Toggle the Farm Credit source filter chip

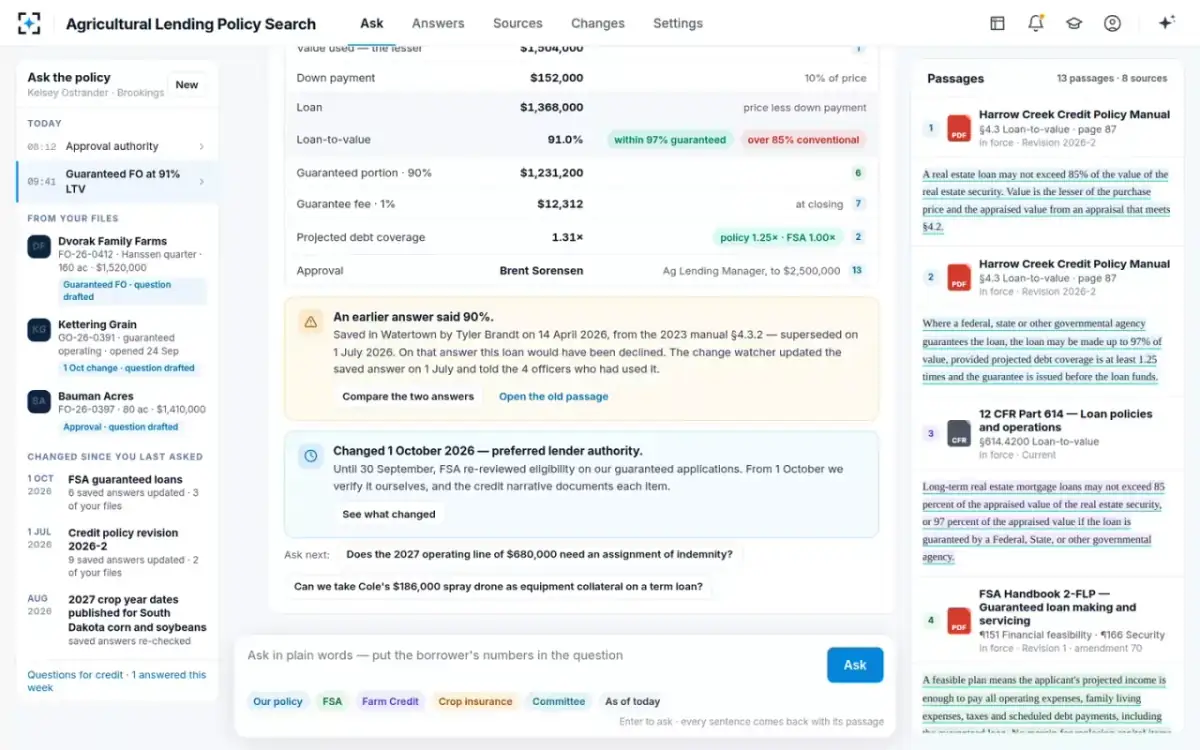(390, 702)
